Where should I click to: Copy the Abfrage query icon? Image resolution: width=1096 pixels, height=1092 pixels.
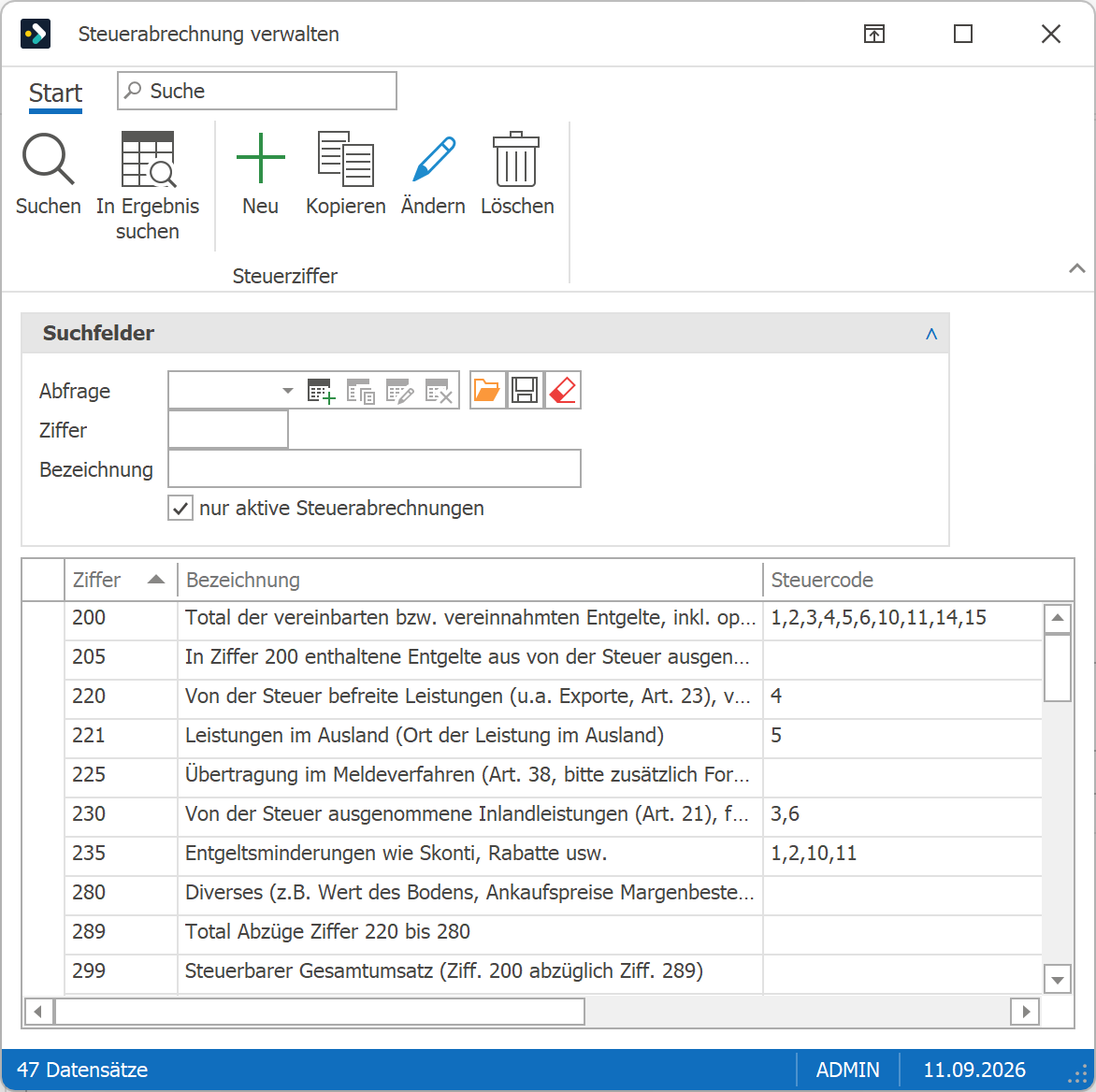point(361,391)
